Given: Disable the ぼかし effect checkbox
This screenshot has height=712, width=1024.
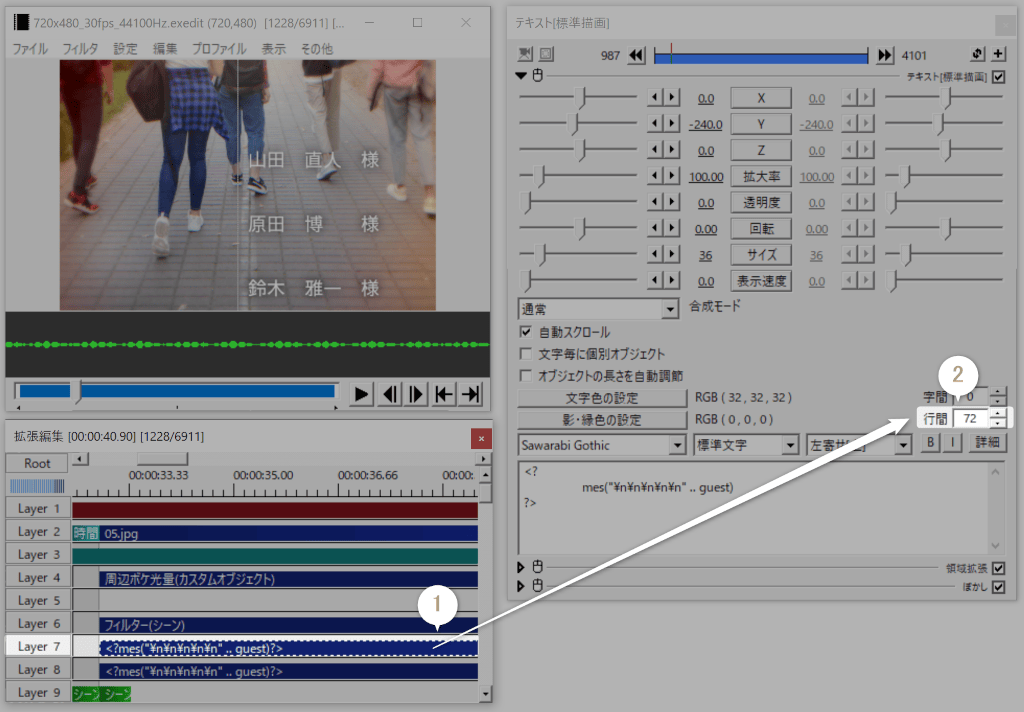Looking at the screenshot, I should pos(998,586).
